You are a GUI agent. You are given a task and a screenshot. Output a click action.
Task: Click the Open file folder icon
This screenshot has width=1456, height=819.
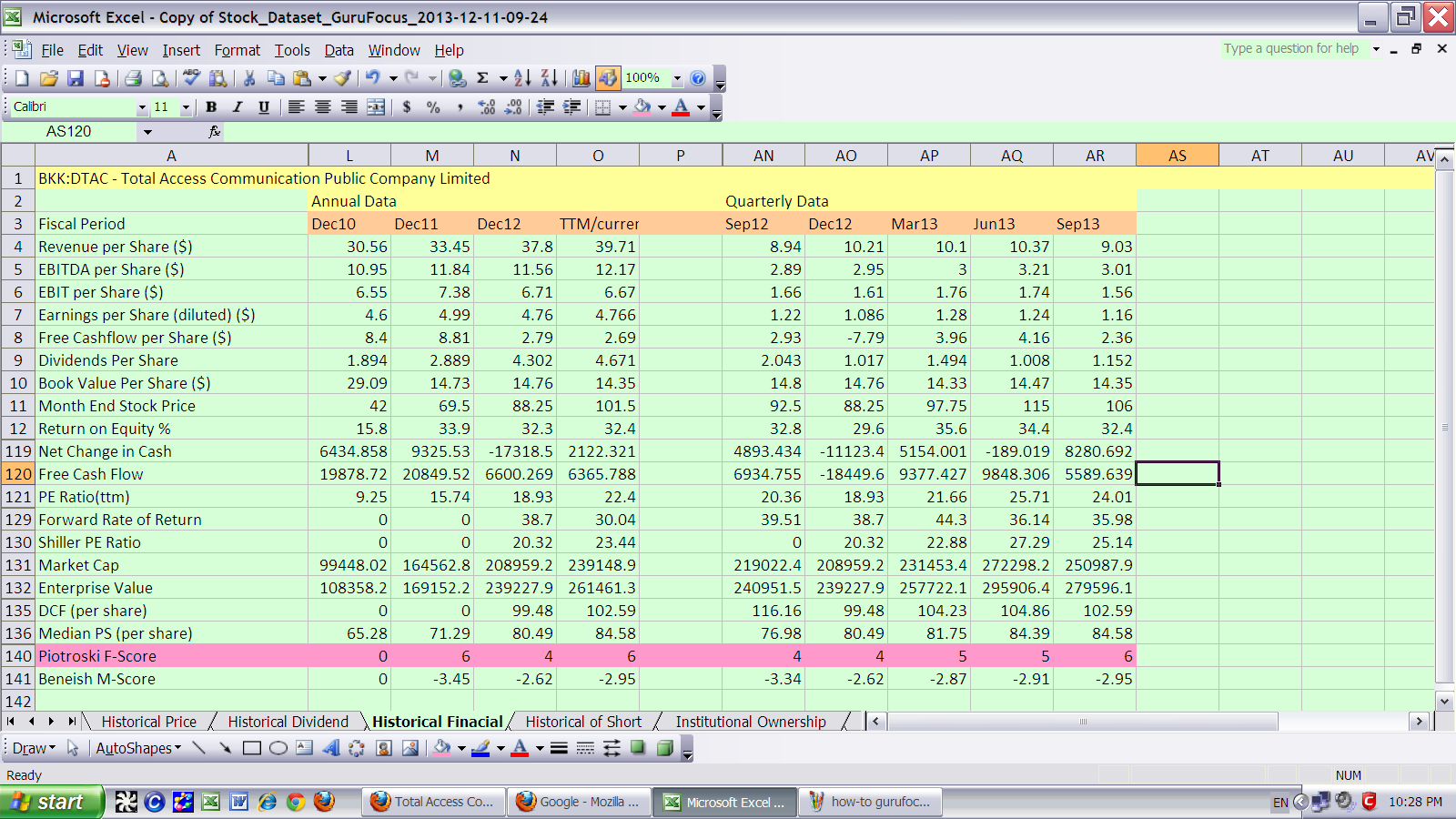tap(49, 78)
